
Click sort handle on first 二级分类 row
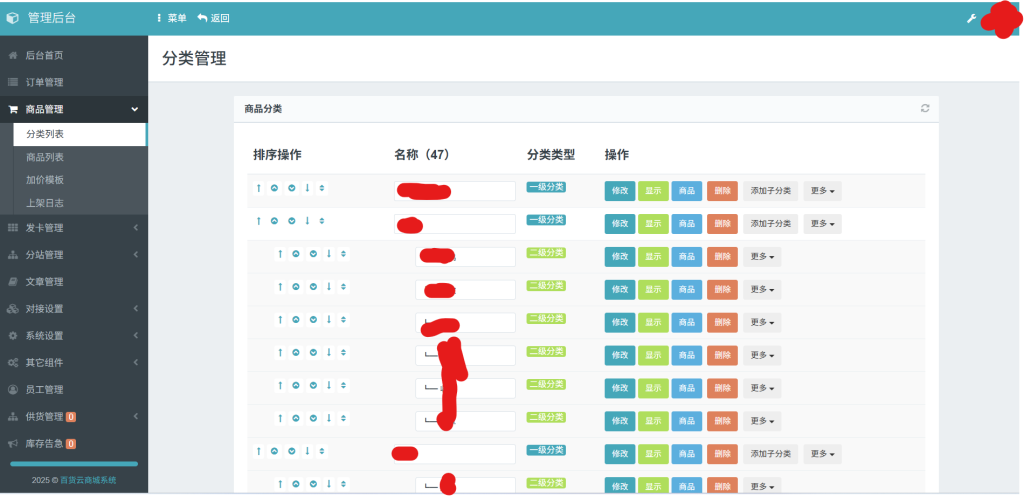(344, 254)
